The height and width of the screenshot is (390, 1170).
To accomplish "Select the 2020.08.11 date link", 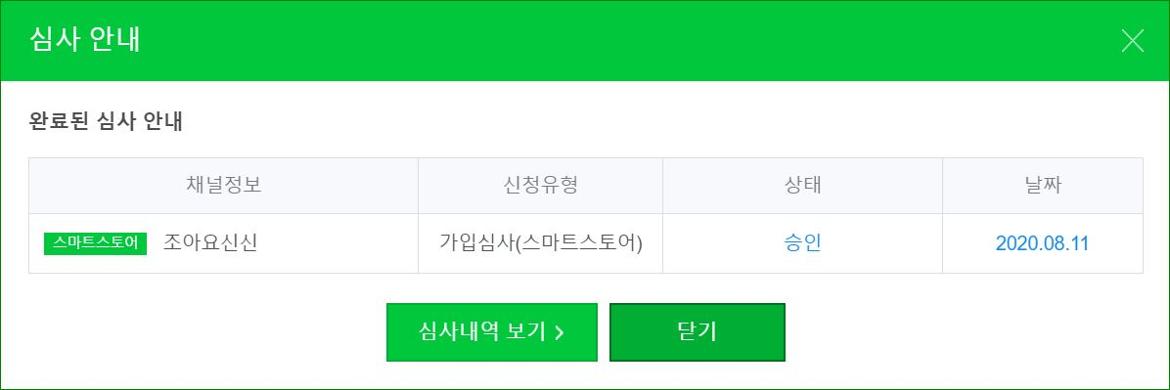I will [1042, 243].
